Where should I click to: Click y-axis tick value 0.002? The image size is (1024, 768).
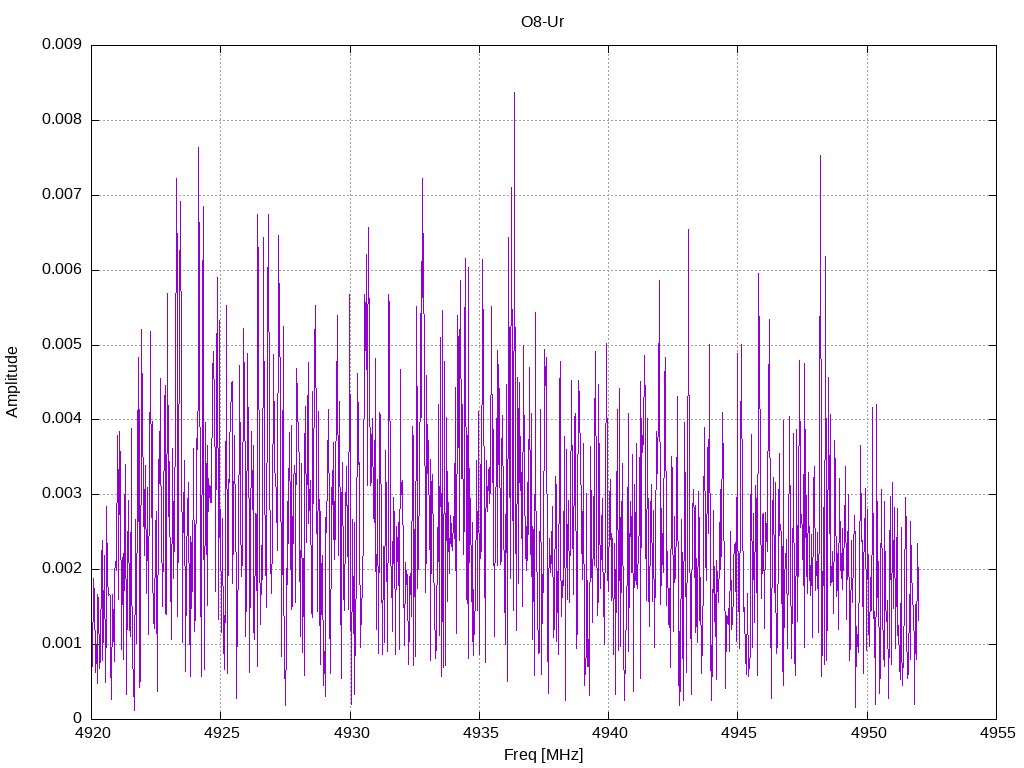point(62,568)
